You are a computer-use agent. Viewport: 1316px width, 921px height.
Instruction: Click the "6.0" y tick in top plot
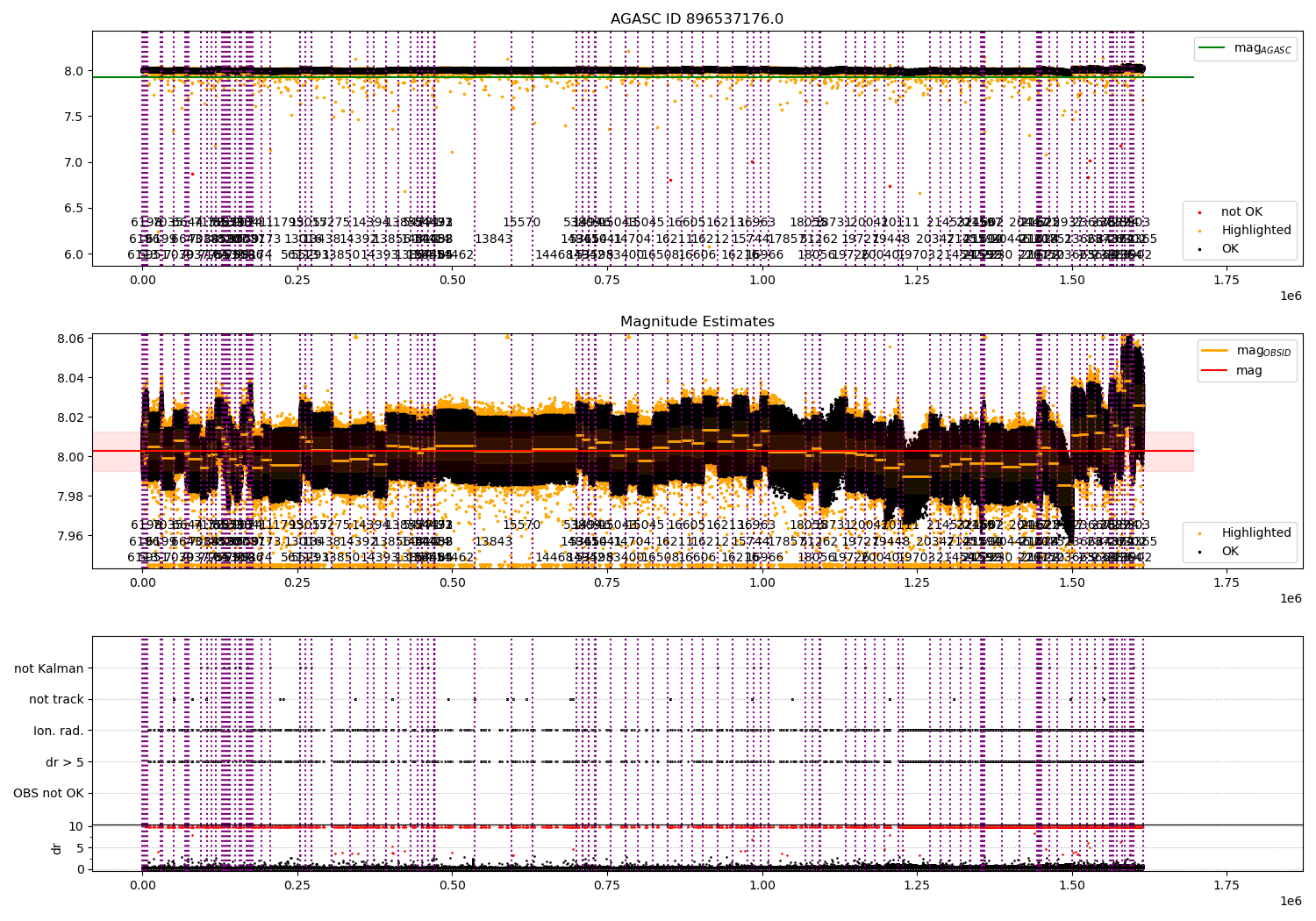point(75,254)
